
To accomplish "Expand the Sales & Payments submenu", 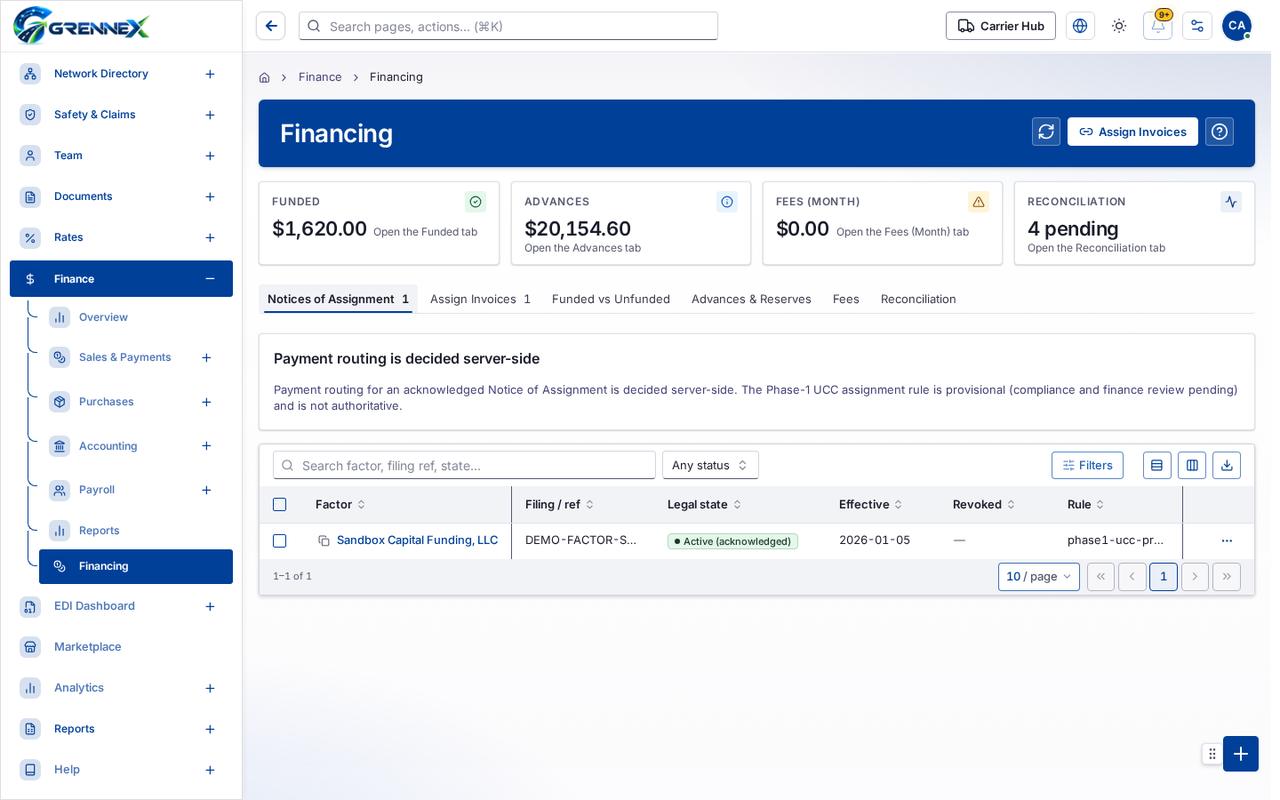I will tap(206, 358).
